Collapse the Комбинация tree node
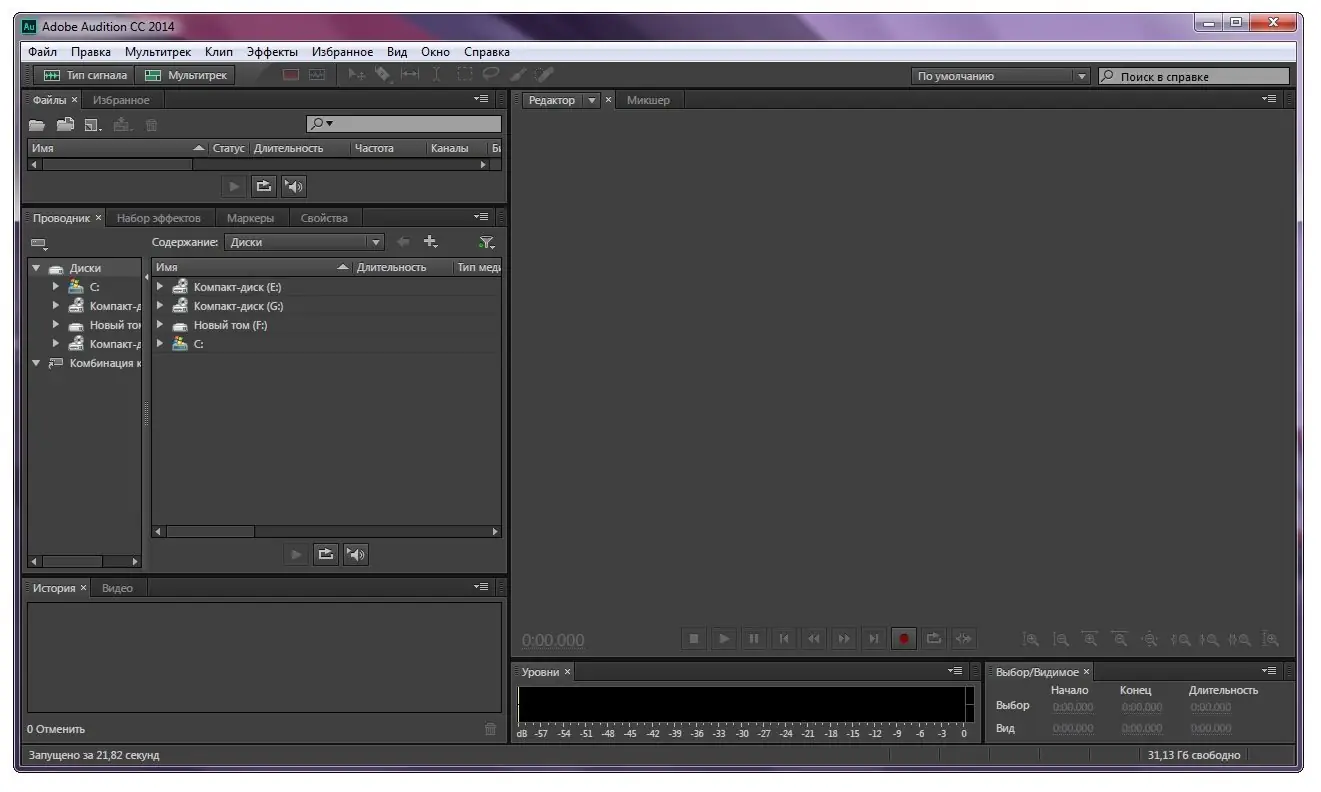This screenshot has width=1321, height=792. pos(37,363)
